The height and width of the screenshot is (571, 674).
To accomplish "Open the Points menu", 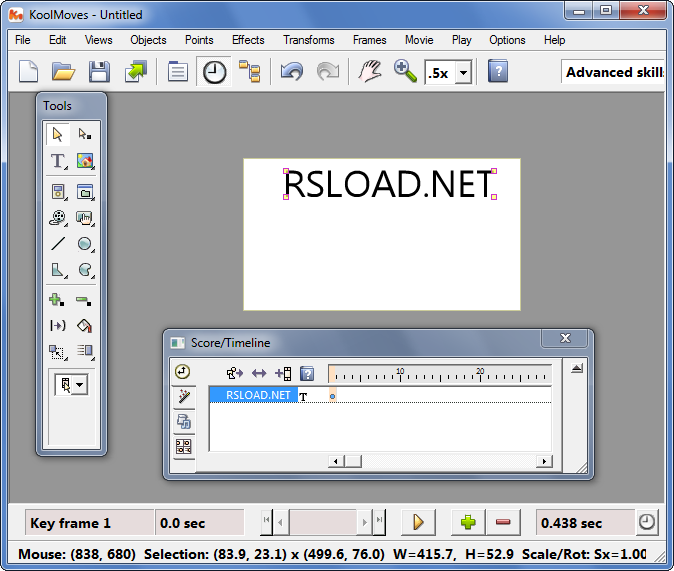I will [199, 40].
